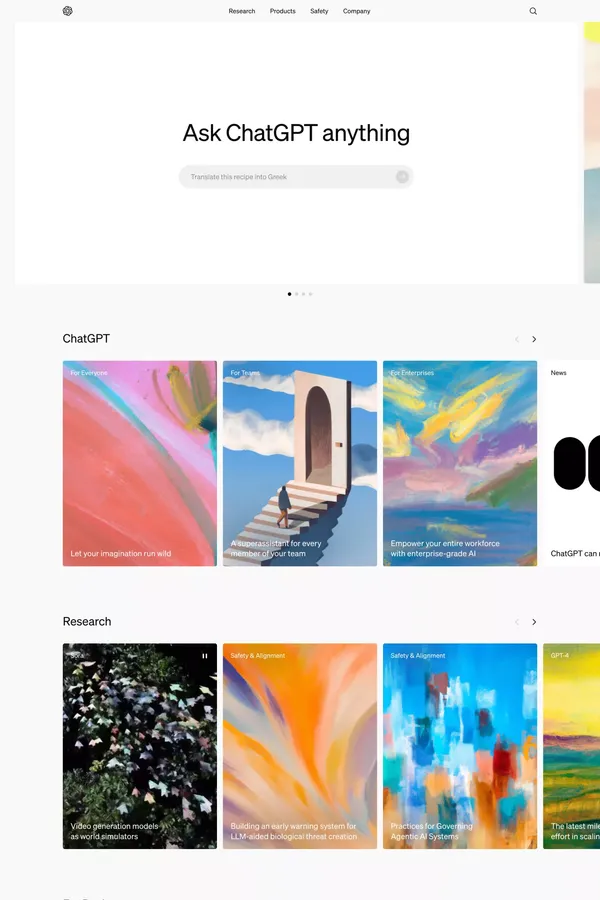Go back in ChatGPT carousel with left arrow
Viewport: 600px width, 900px height.
(517, 339)
